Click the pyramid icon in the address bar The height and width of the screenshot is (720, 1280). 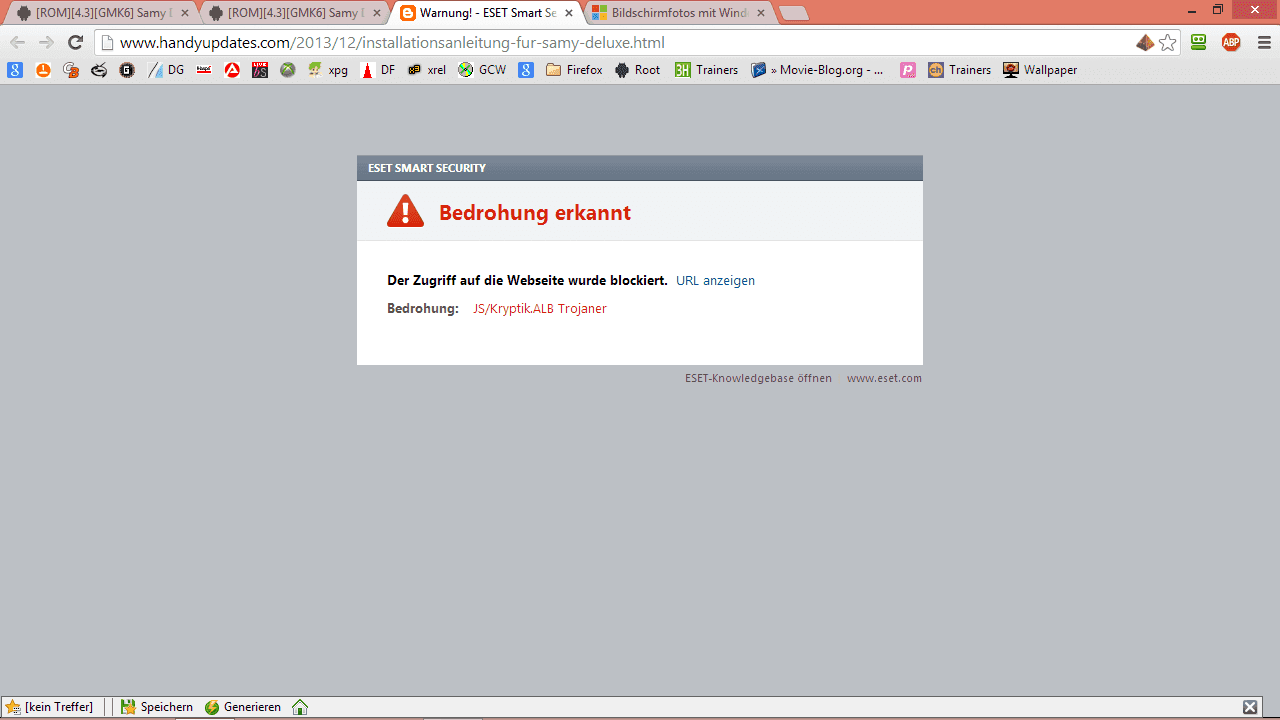pos(1145,43)
